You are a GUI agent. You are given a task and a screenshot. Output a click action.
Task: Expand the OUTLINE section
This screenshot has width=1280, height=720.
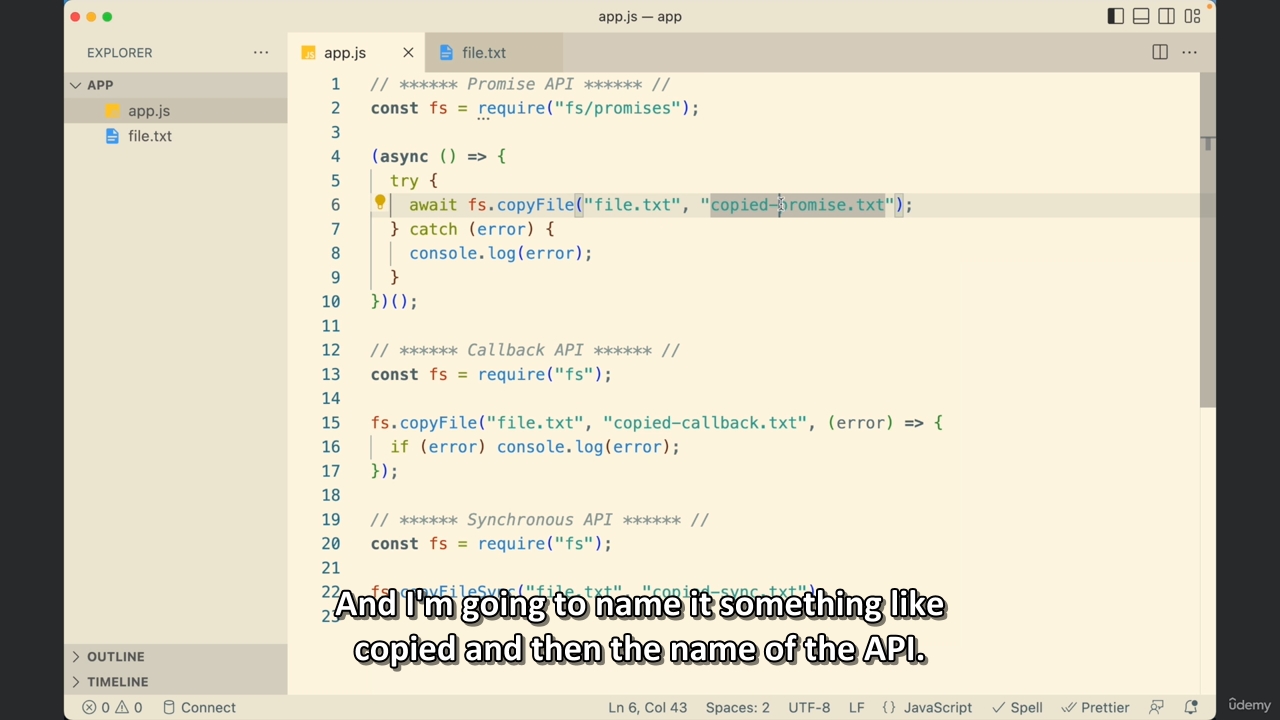176,657
